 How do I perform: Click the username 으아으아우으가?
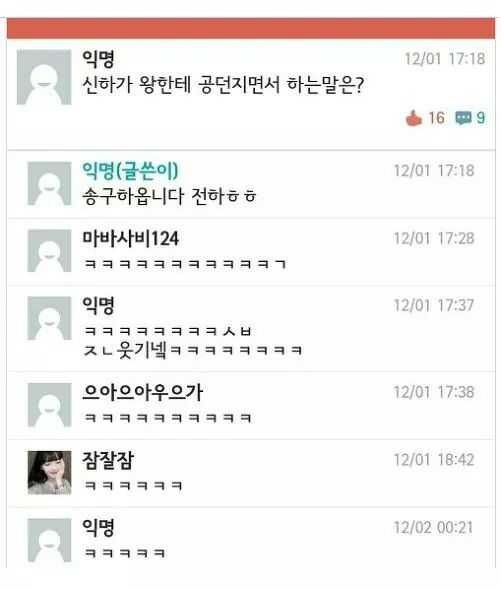(143, 392)
